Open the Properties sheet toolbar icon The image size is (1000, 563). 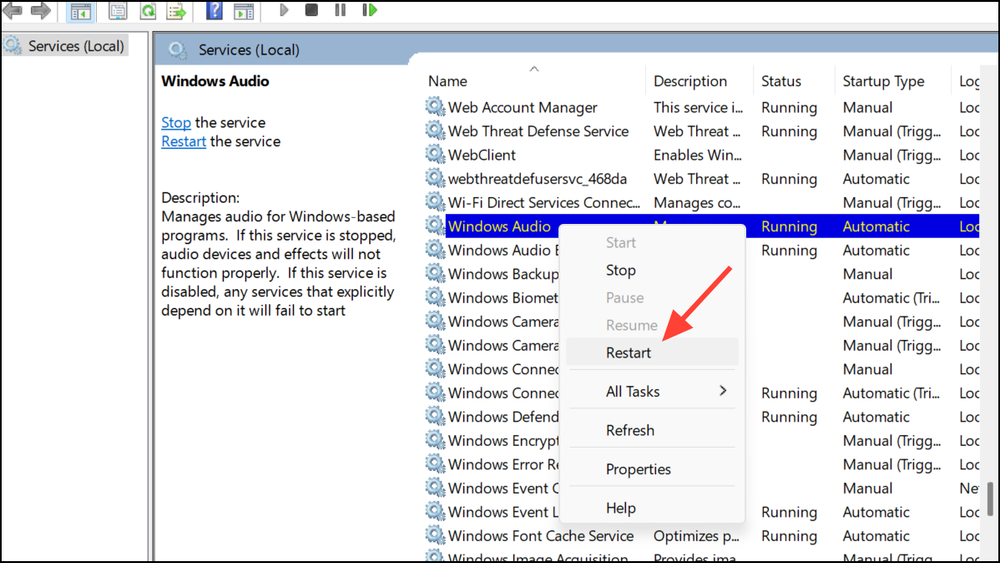[x=117, y=11]
